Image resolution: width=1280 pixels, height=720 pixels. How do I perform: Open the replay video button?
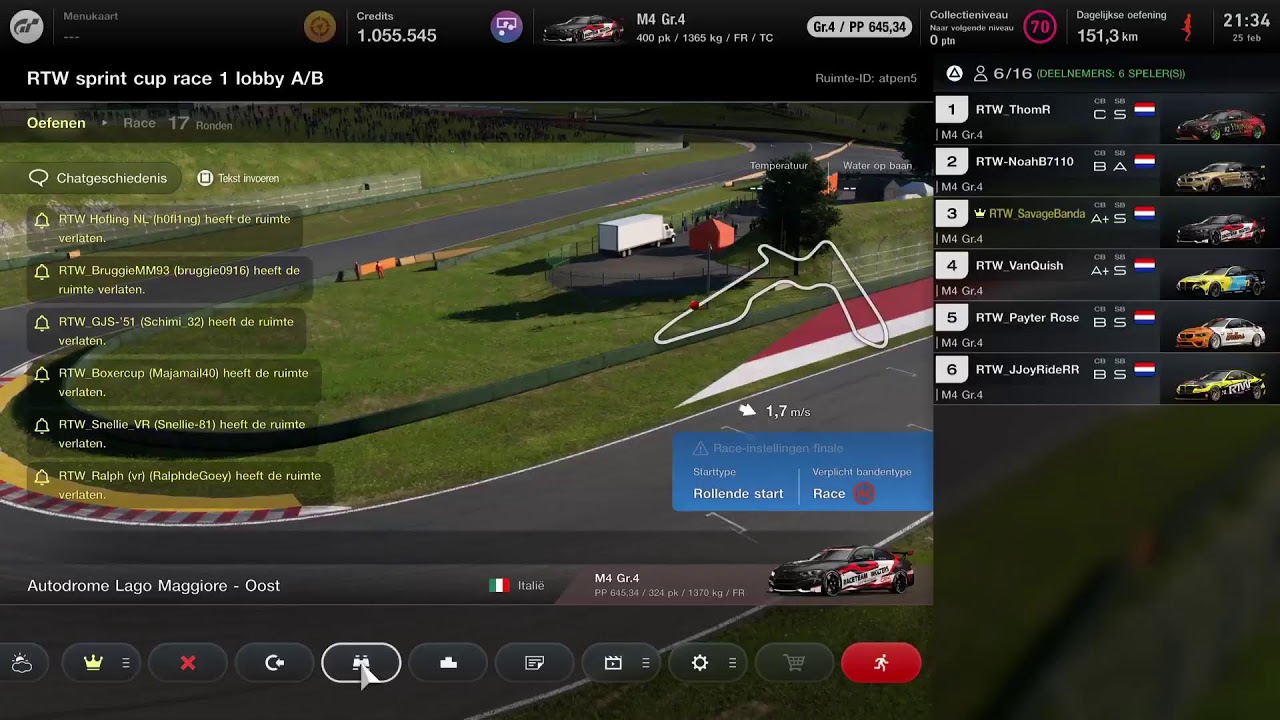613,663
